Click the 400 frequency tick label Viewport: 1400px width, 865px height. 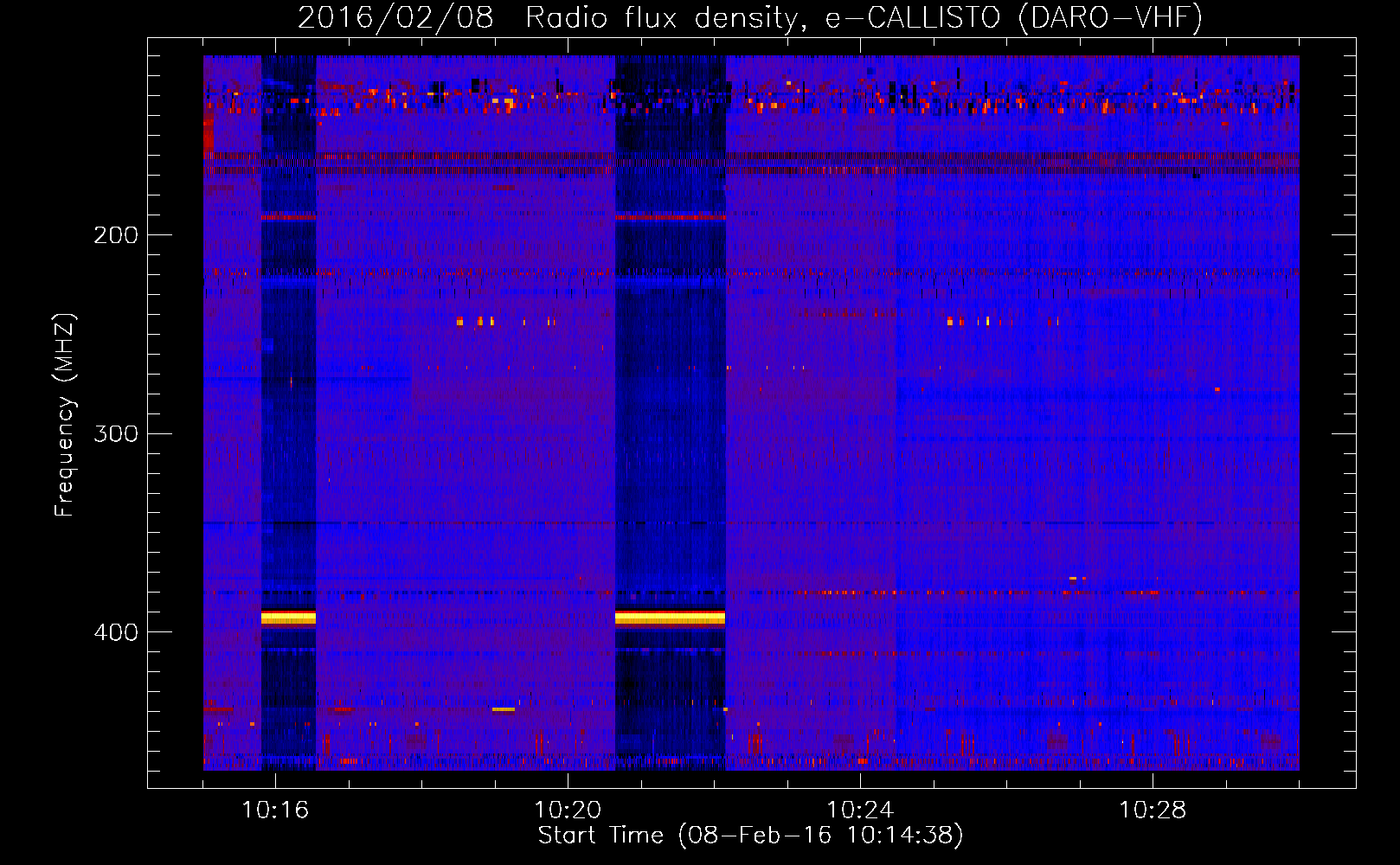[x=116, y=632]
